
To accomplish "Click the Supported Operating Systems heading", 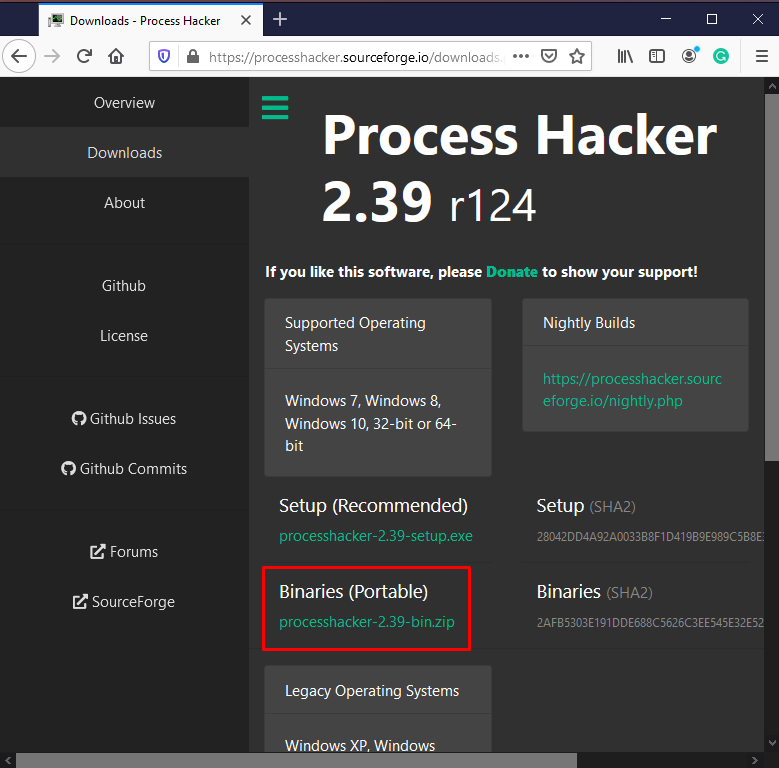I will tap(355, 334).
